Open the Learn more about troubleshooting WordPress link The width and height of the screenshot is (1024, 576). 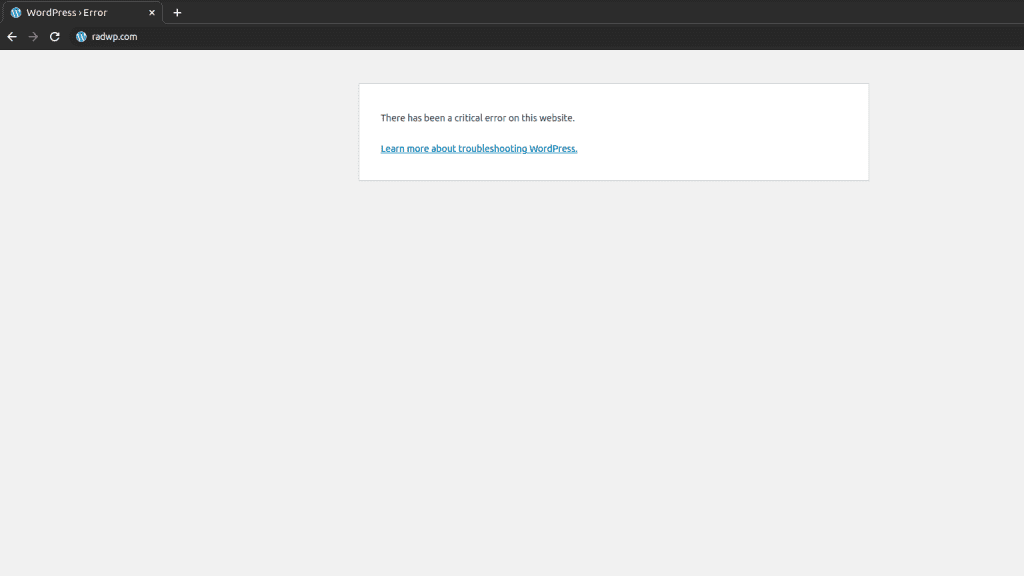coord(478,149)
